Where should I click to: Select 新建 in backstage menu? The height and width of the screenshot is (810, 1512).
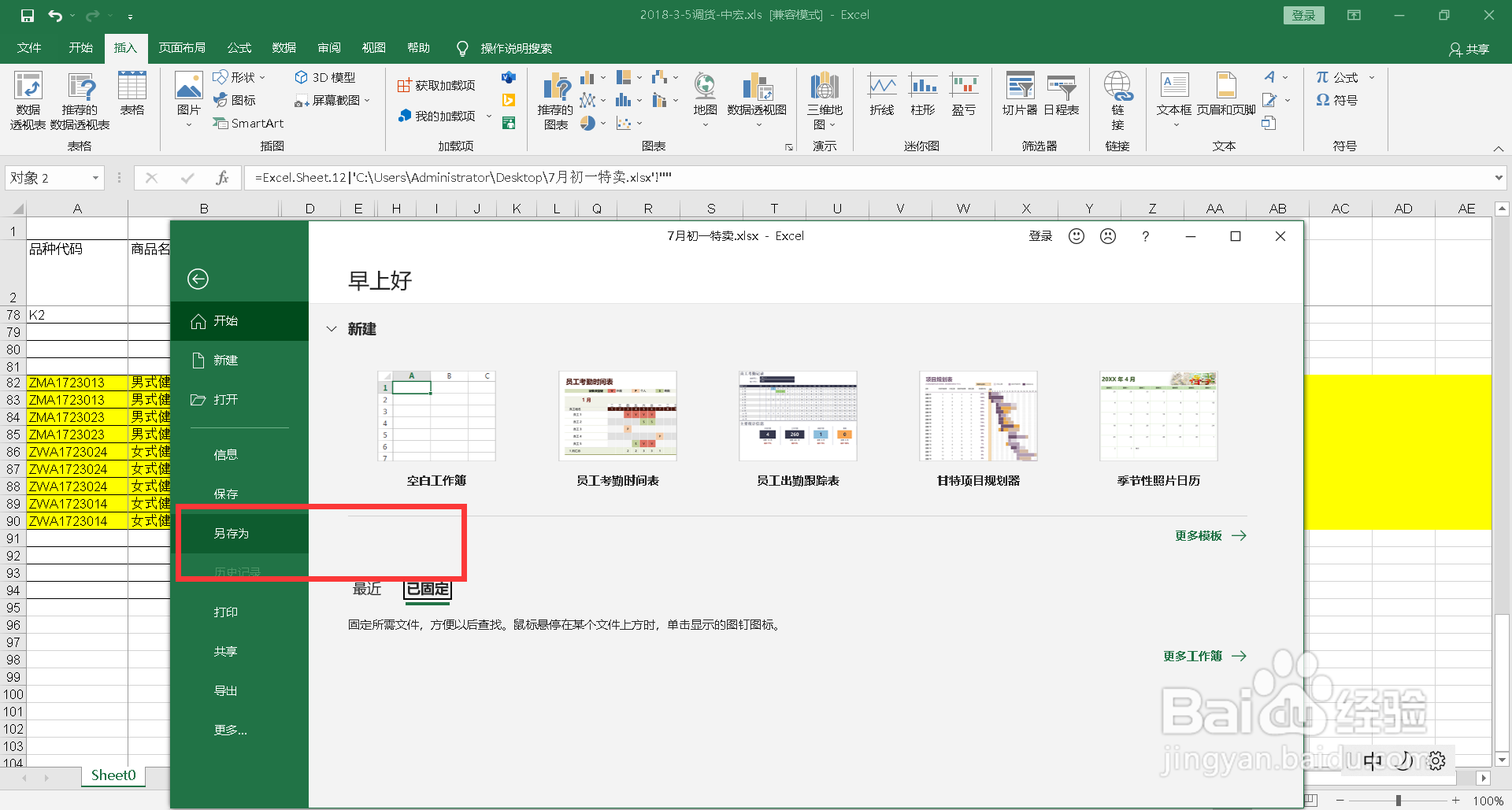click(240, 360)
